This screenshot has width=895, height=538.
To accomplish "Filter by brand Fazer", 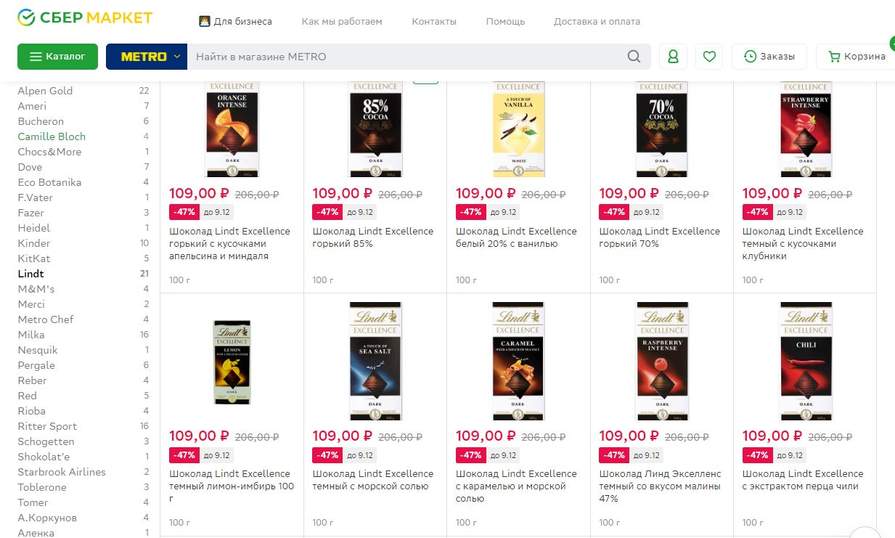I will point(31,213).
